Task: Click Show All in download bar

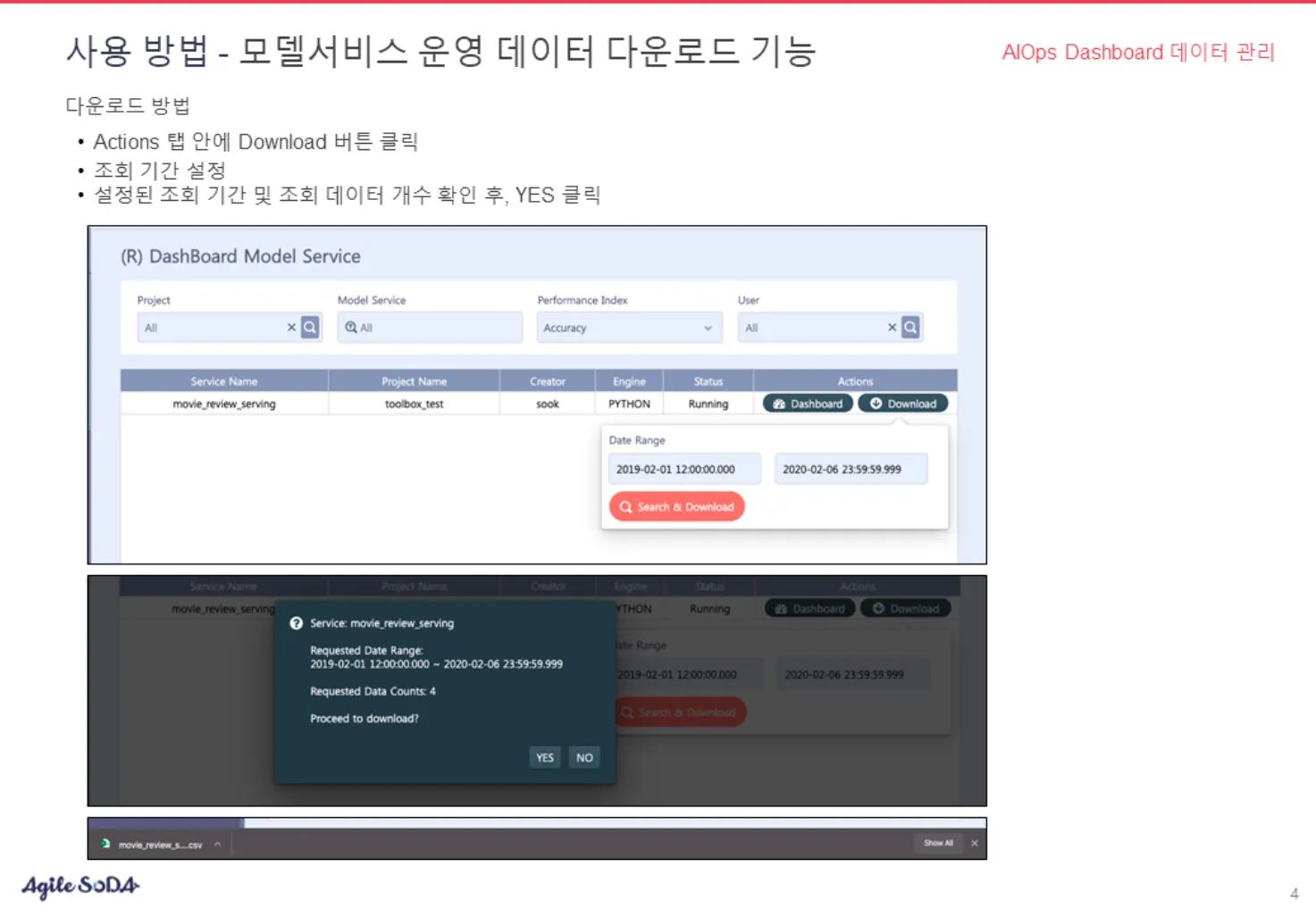Action: 938,843
